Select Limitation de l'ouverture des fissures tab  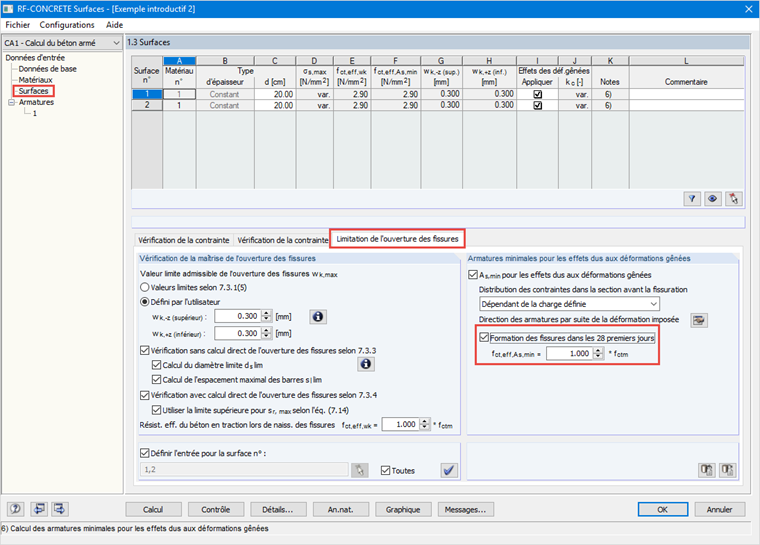397,239
